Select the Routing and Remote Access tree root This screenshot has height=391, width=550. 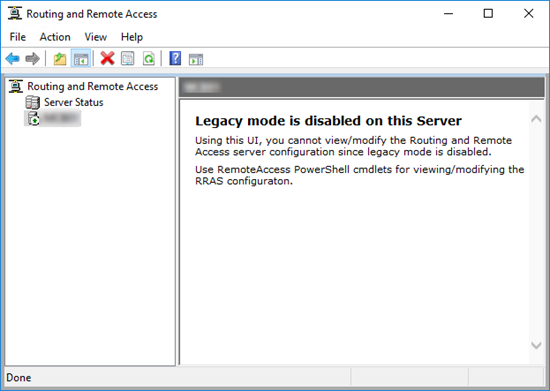(93, 86)
